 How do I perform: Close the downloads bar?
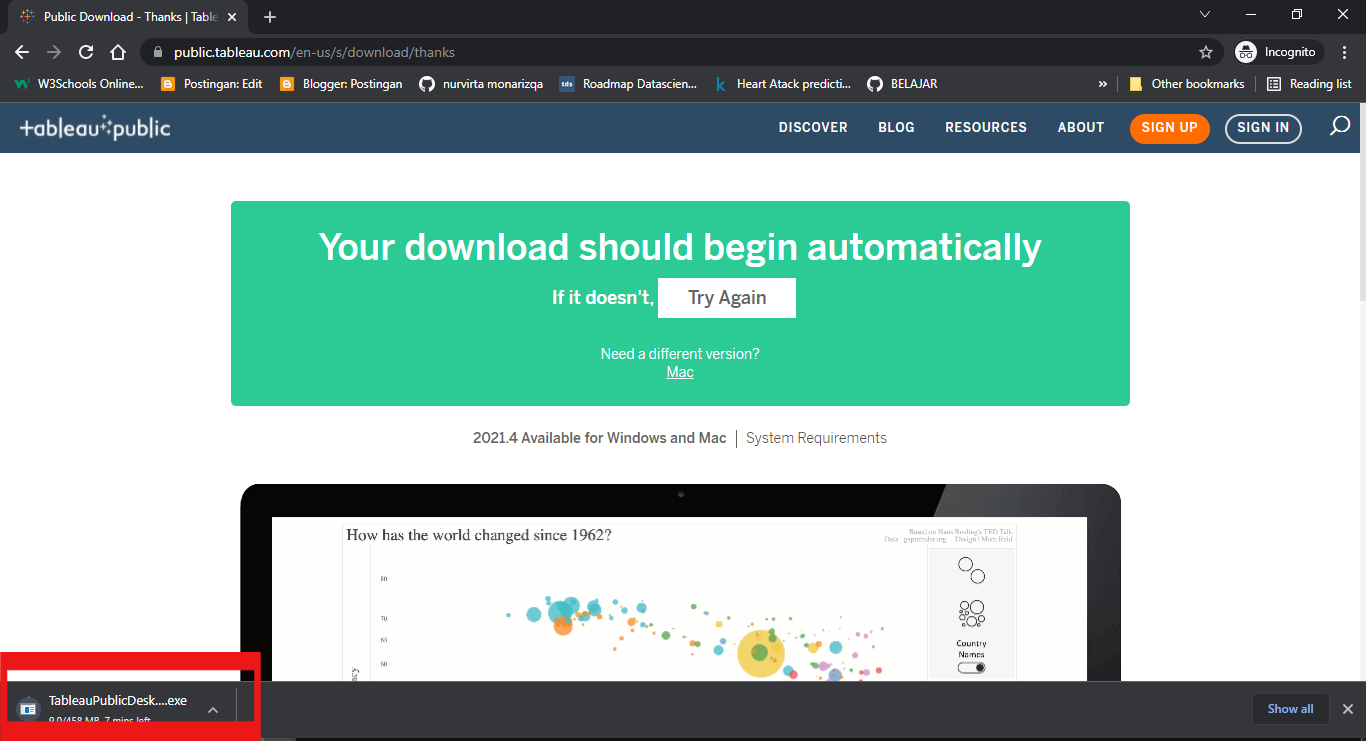1347,709
